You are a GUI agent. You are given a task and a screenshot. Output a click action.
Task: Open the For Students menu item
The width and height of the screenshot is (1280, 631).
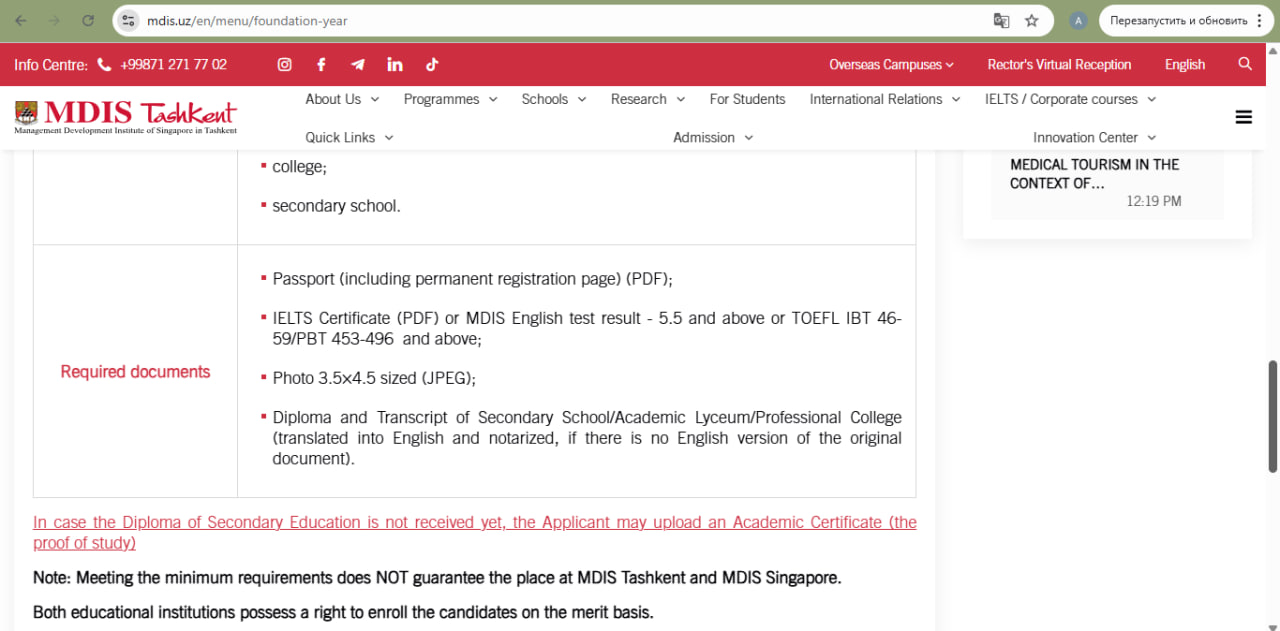click(x=747, y=99)
